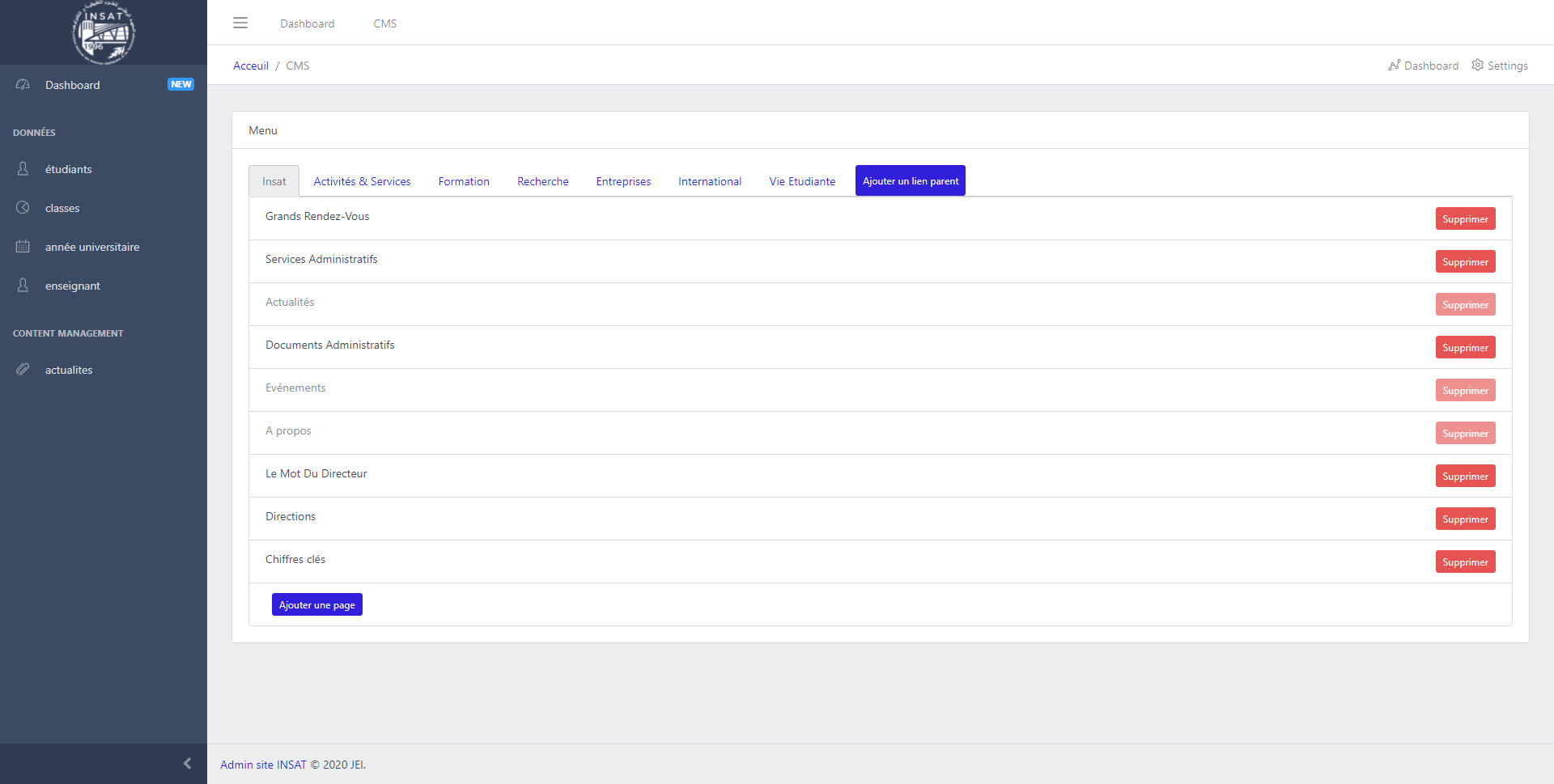This screenshot has width=1554, height=784.
Task: Click the hamburger menu toggle icon
Action: 240,23
